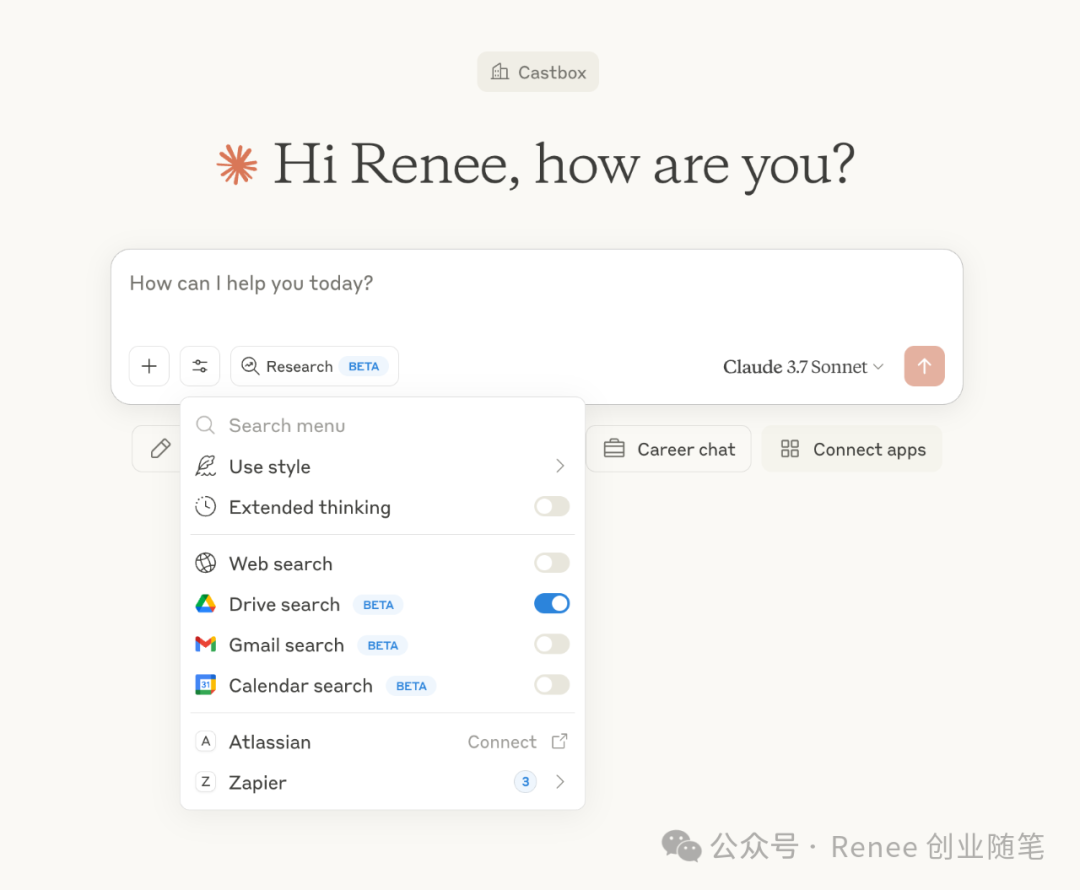The height and width of the screenshot is (890, 1080).
Task: Click the Use style feather icon
Action: coord(205,466)
